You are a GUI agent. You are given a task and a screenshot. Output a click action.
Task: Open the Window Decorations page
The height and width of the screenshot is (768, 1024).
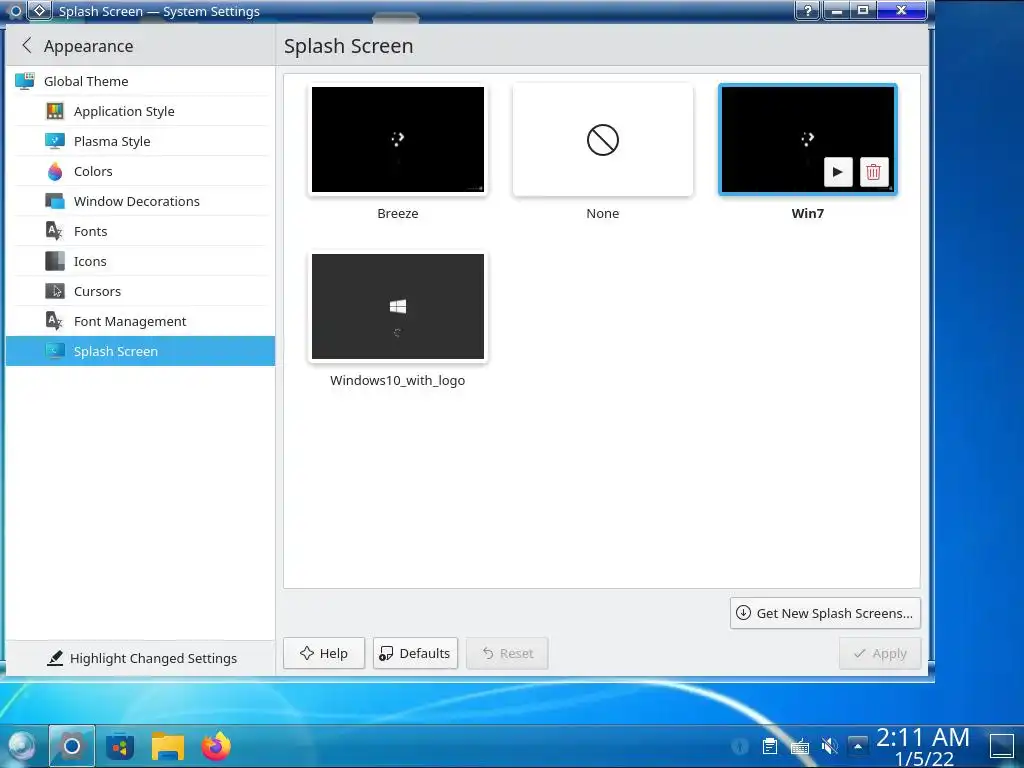(x=140, y=201)
